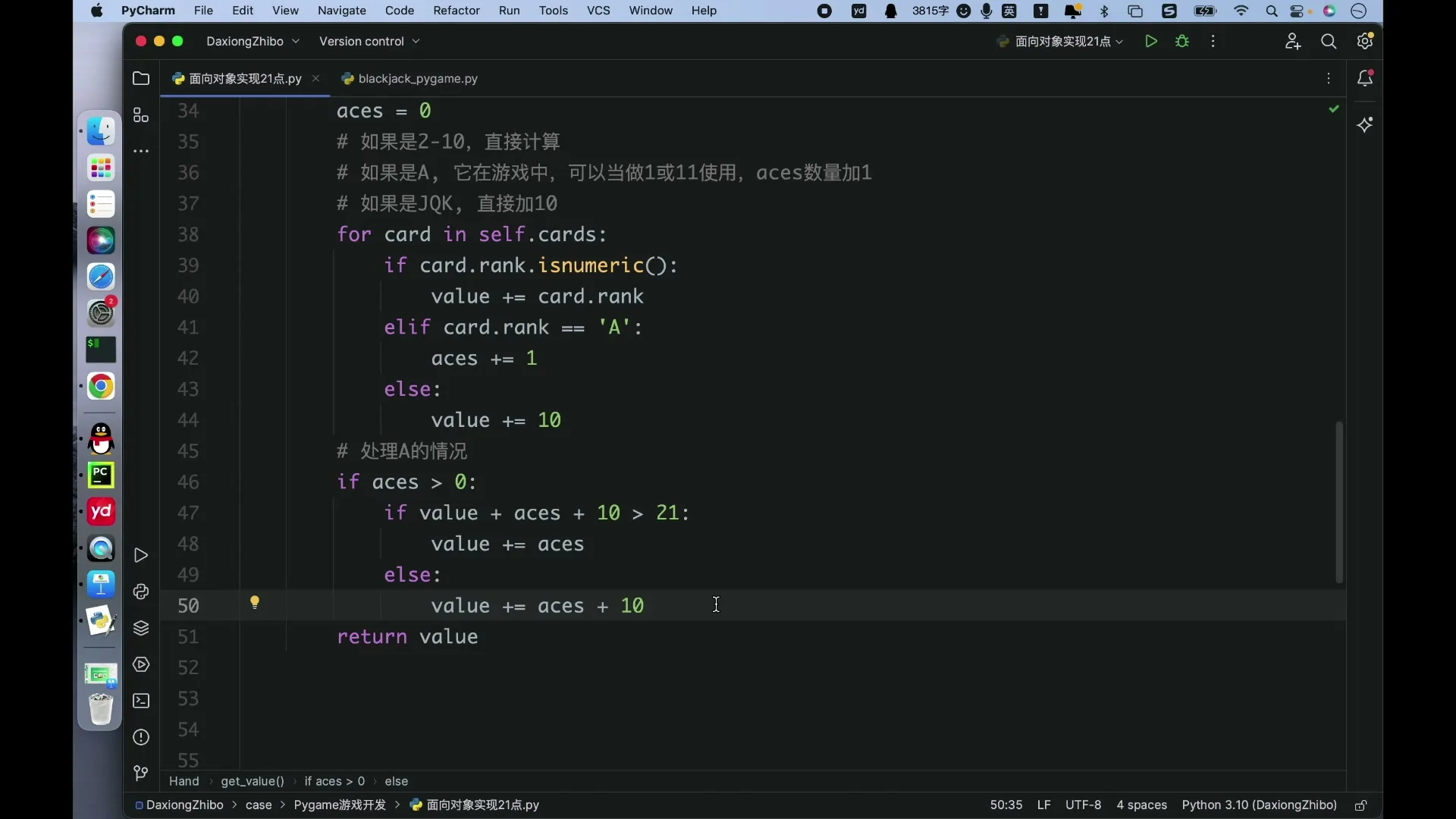
Task: Open the Refactor menu
Action: [x=457, y=11]
